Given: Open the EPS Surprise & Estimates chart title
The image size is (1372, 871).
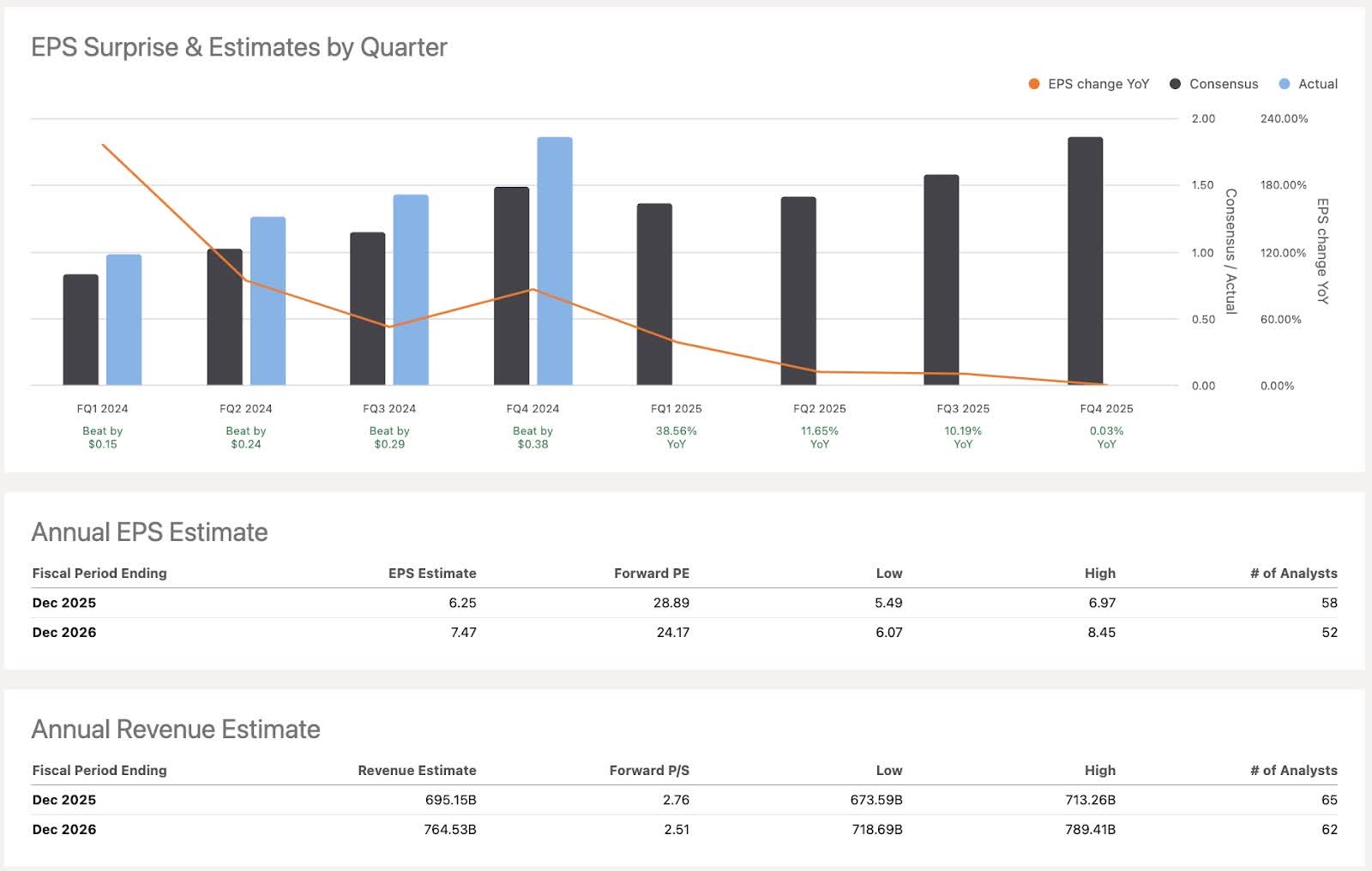Looking at the screenshot, I should 239,48.
